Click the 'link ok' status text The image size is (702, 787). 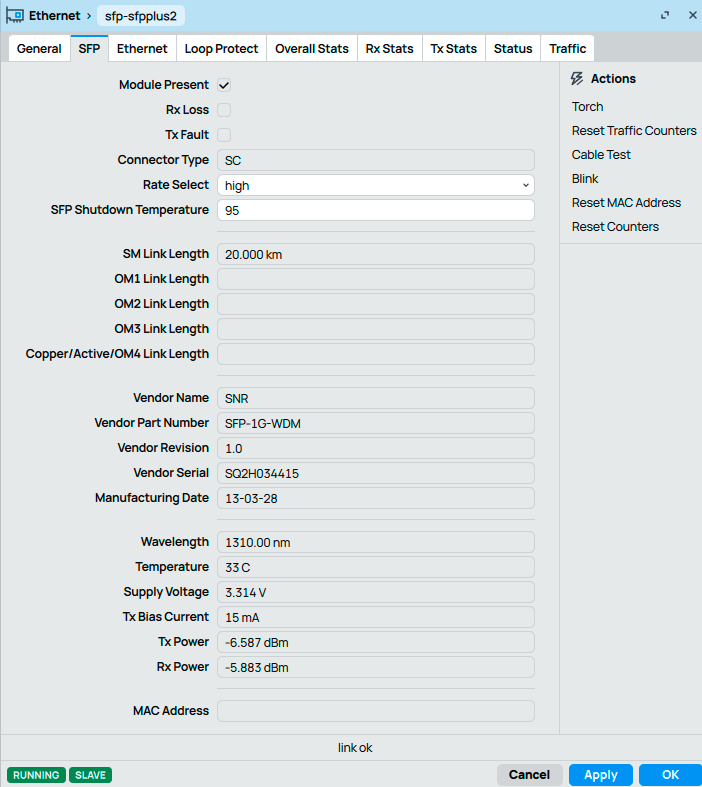tap(355, 748)
